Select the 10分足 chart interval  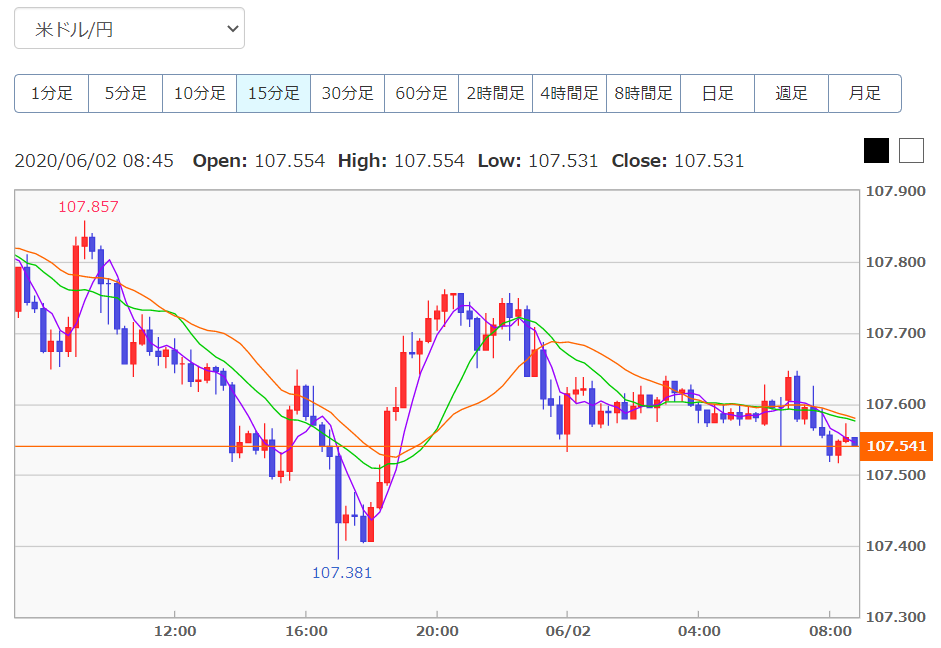[200, 94]
